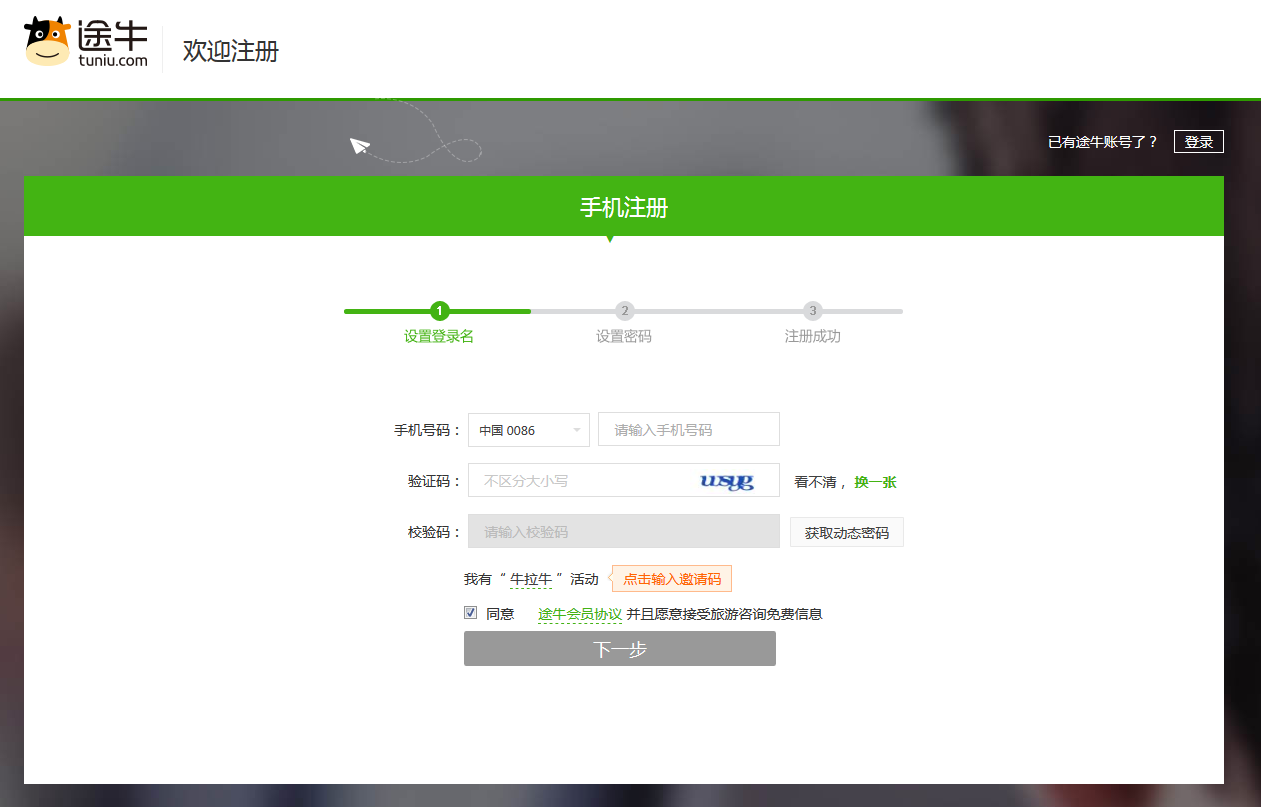Click step 3 circle 注册成功
The height and width of the screenshot is (807, 1261).
813,311
